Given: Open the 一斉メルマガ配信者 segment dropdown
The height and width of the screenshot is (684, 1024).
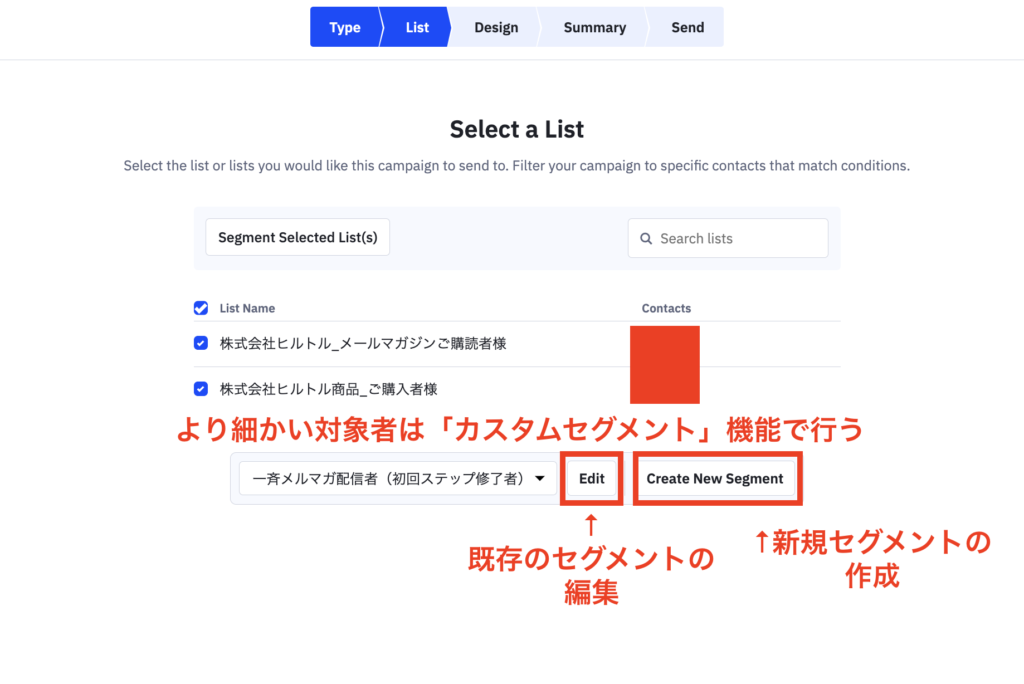Looking at the screenshot, I should pos(398,479).
